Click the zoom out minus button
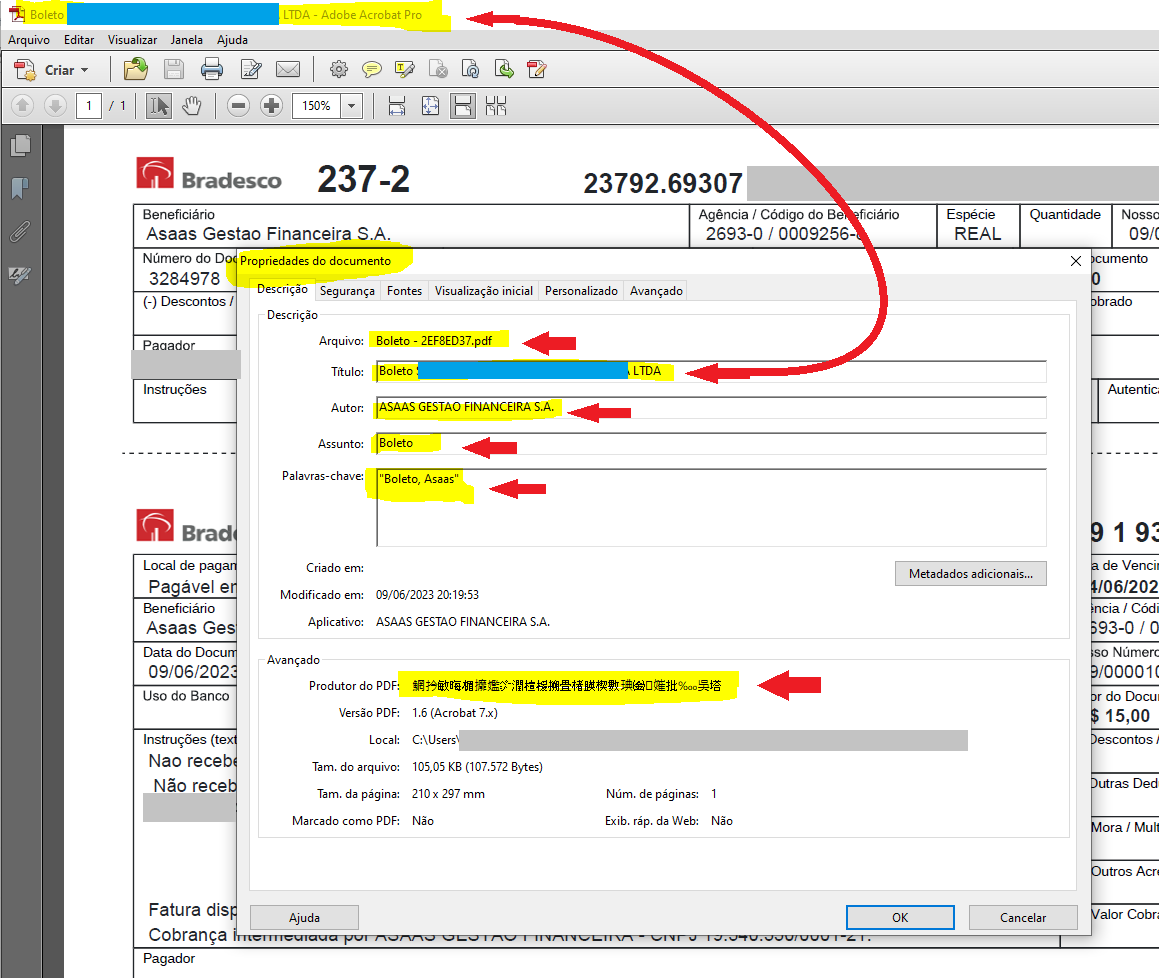This screenshot has width=1159, height=978. coord(238,106)
